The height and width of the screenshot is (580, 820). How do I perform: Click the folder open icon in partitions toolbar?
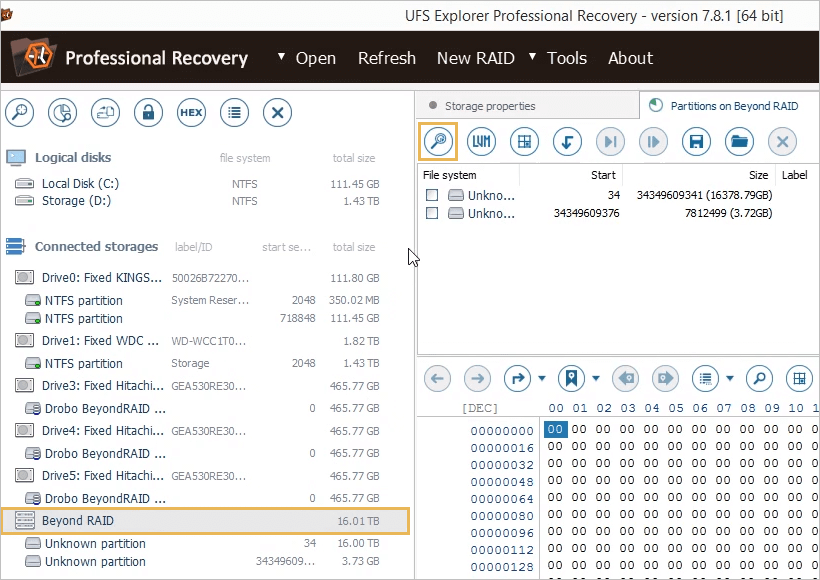(739, 141)
